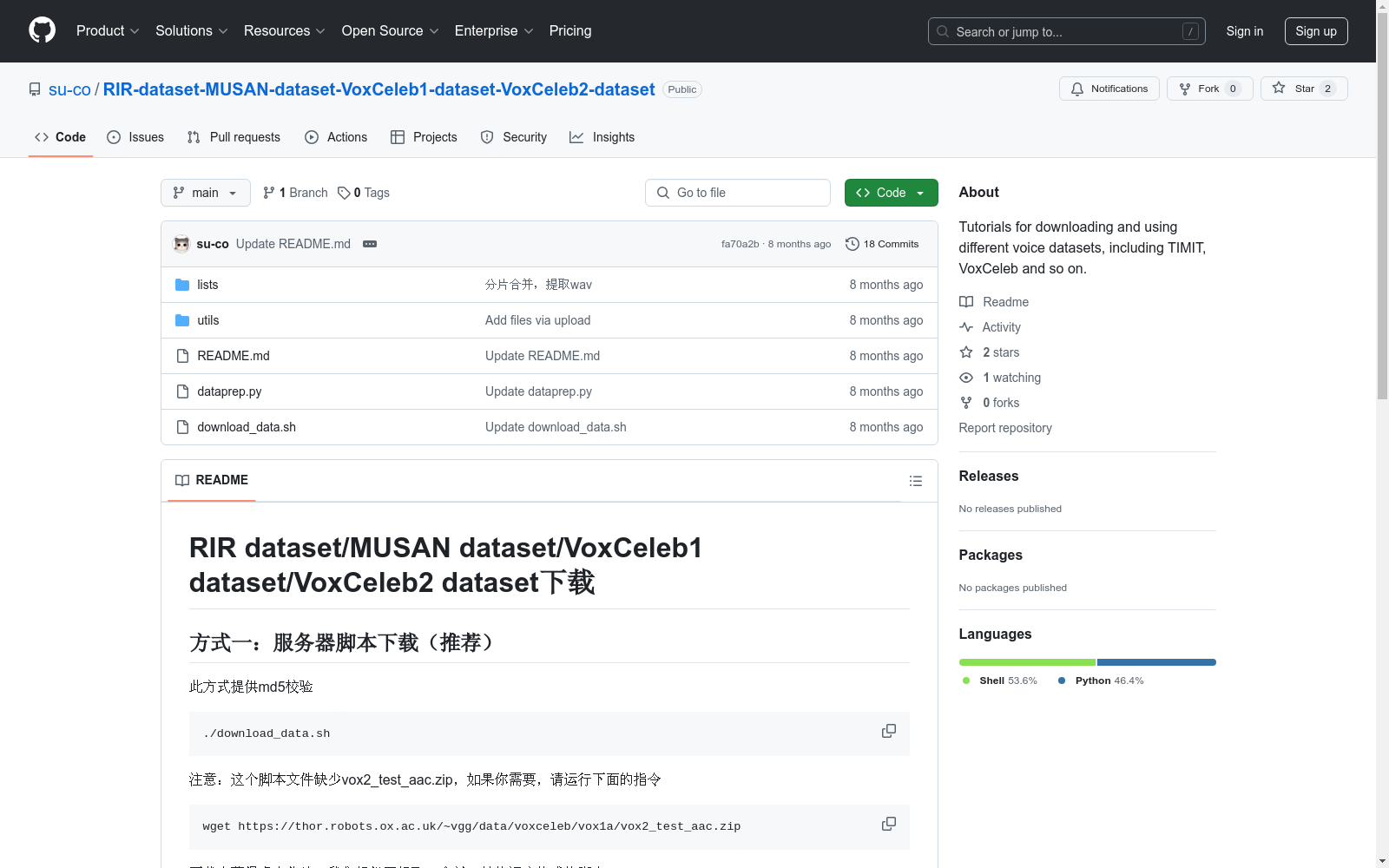Image resolution: width=1389 pixels, height=868 pixels.
Task: Click the dataprep.py file icon
Action: point(182,391)
